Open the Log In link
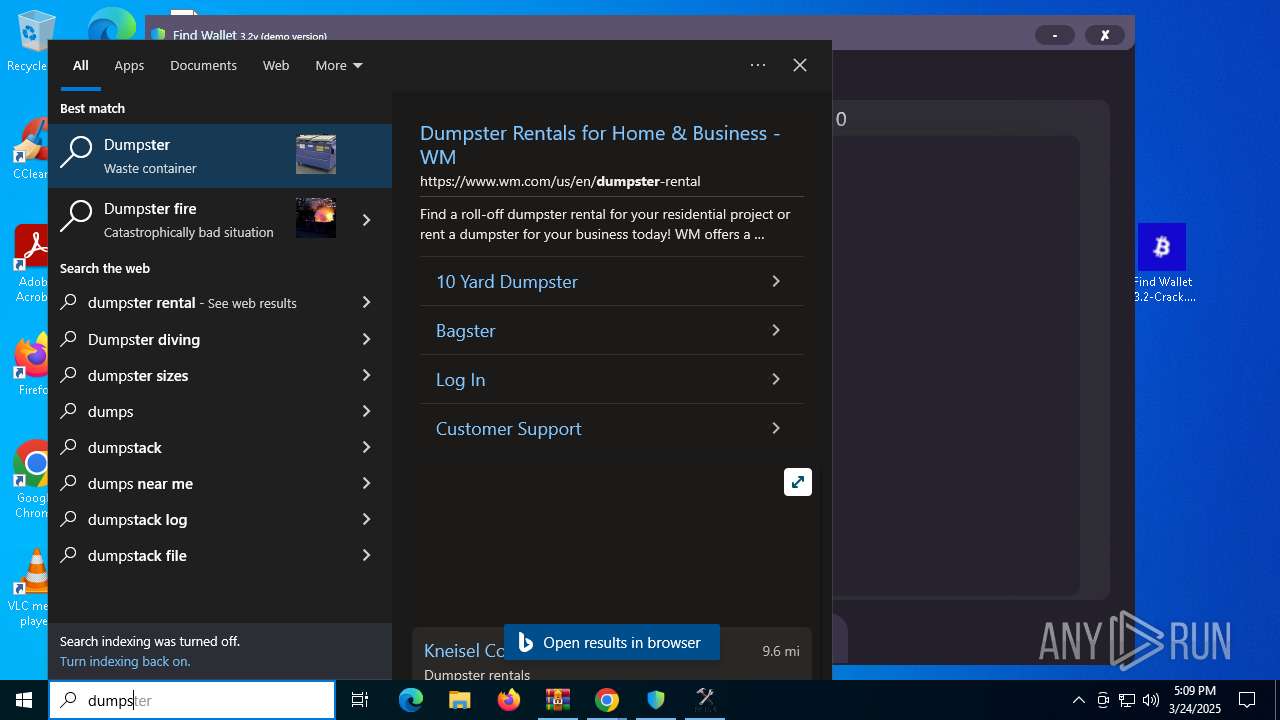 (x=611, y=379)
